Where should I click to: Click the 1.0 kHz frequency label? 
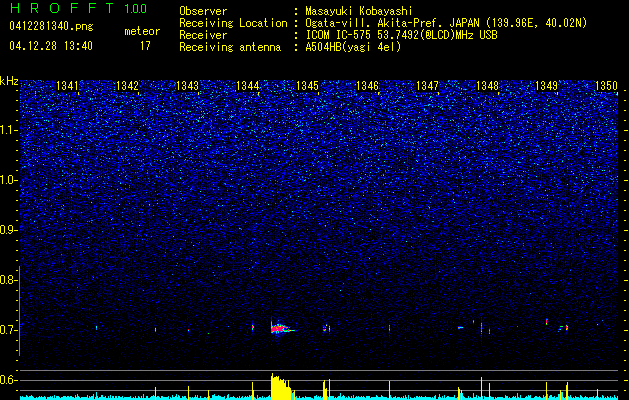click(8, 180)
